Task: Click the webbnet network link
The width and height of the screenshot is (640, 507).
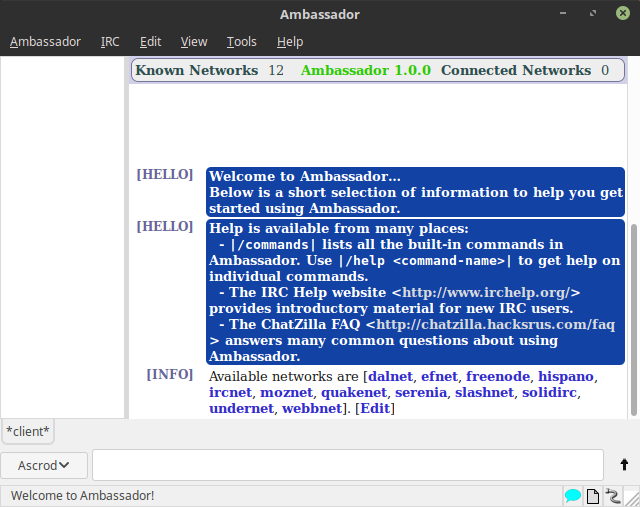Action: [312, 408]
